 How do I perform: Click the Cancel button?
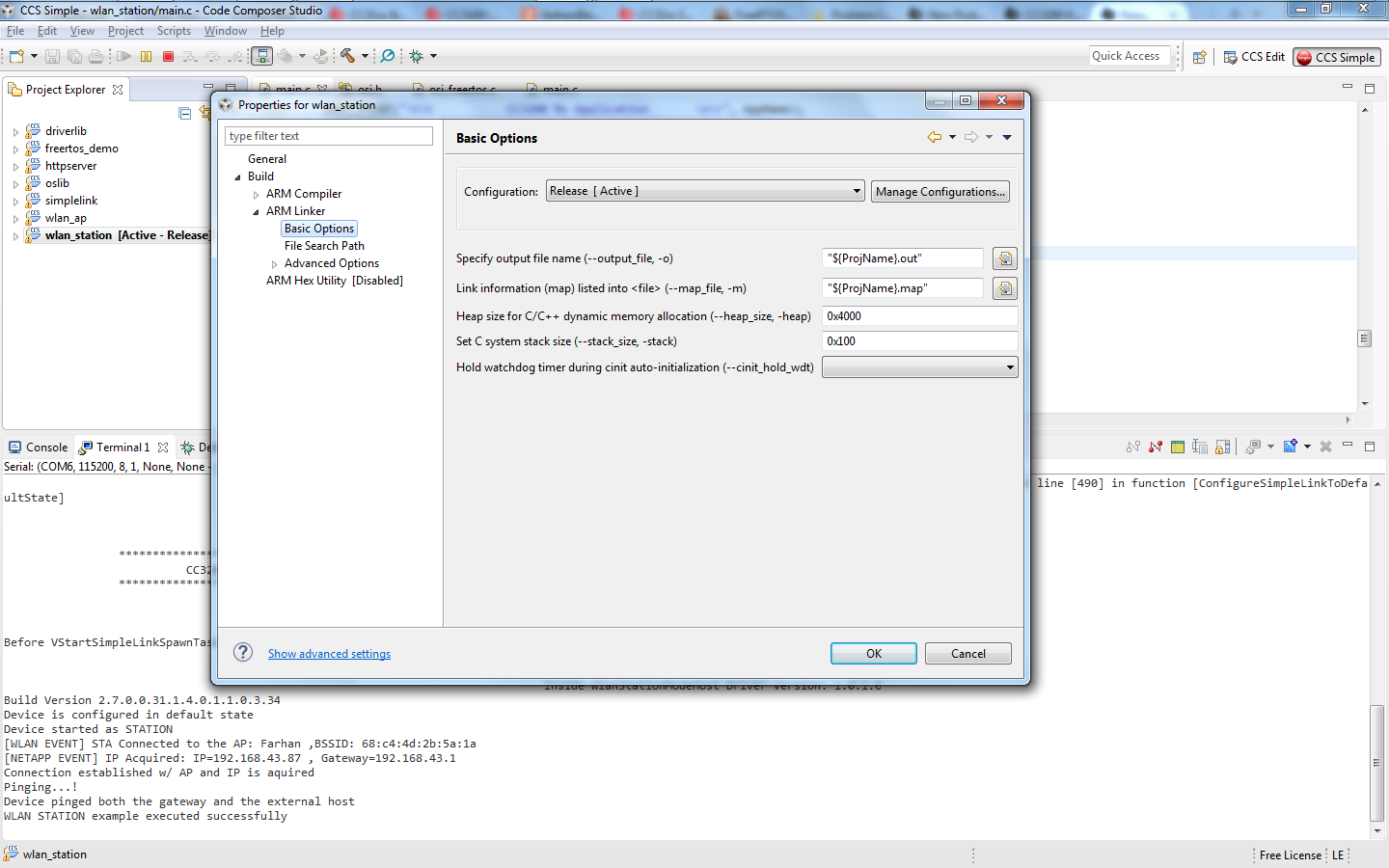pyautogui.click(x=968, y=653)
